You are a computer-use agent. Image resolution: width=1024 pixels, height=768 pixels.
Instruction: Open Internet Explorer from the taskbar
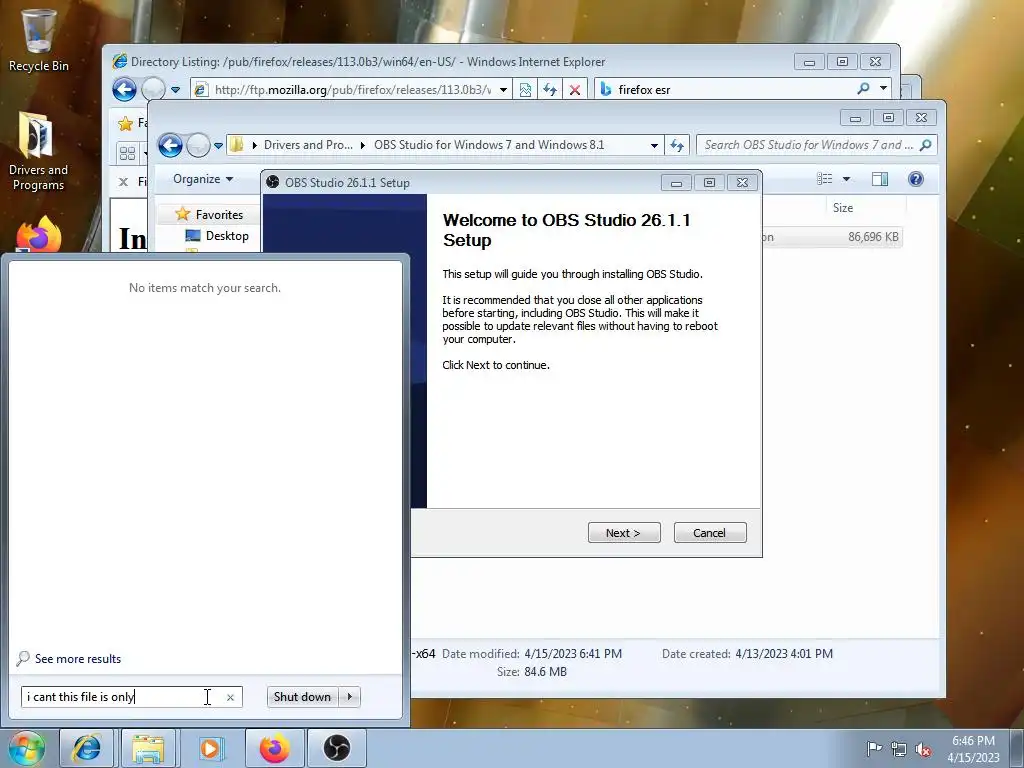[x=86, y=748]
